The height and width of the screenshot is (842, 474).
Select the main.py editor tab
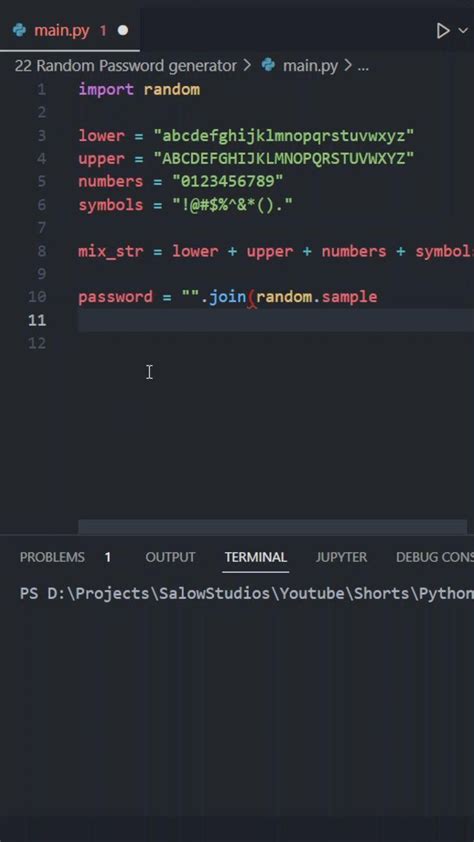tap(70, 31)
